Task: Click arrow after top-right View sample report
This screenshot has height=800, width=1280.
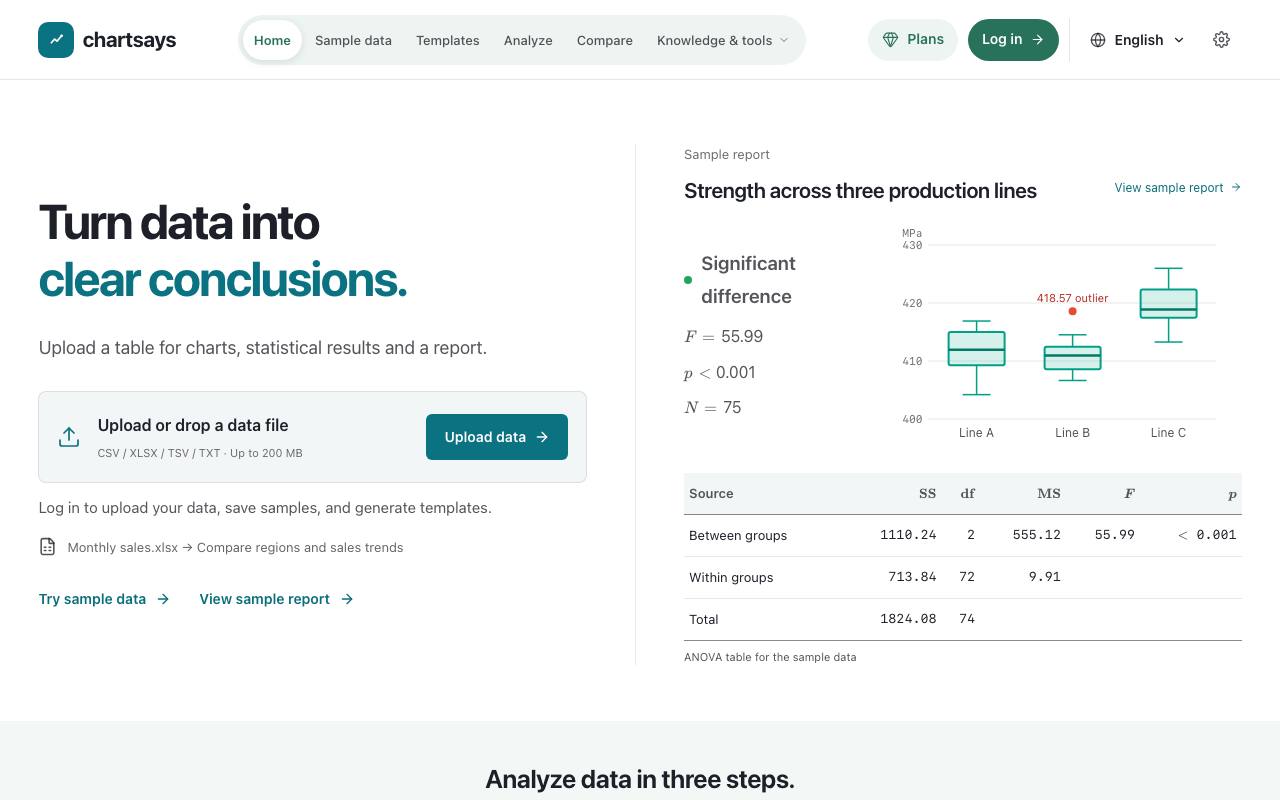Action: click(1236, 187)
